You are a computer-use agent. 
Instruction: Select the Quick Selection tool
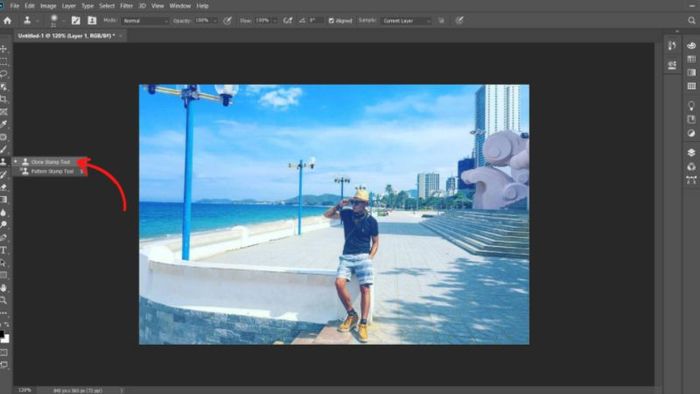click(4, 87)
